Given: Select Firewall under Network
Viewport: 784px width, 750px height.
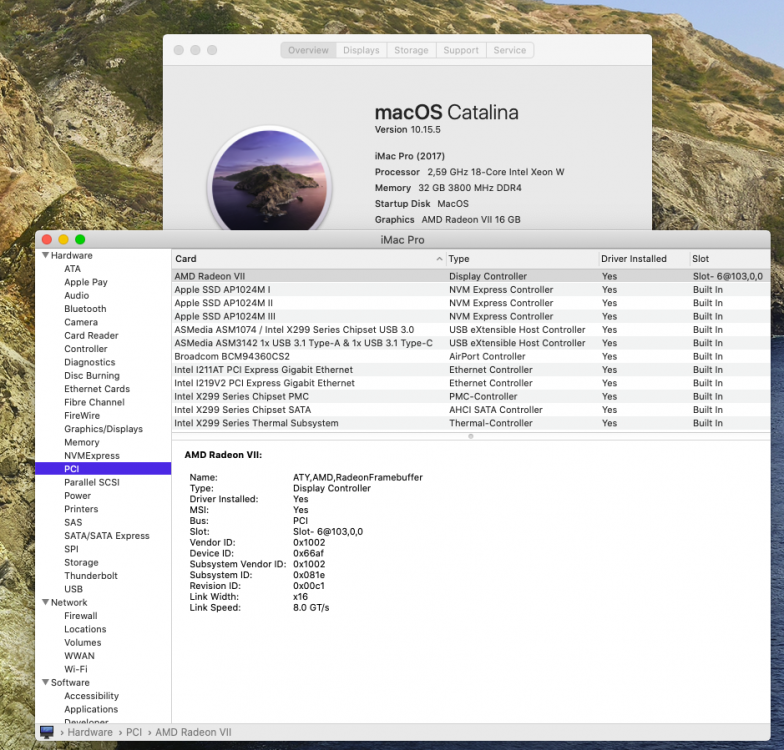Looking at the screenshot, I should click(80, 616).
